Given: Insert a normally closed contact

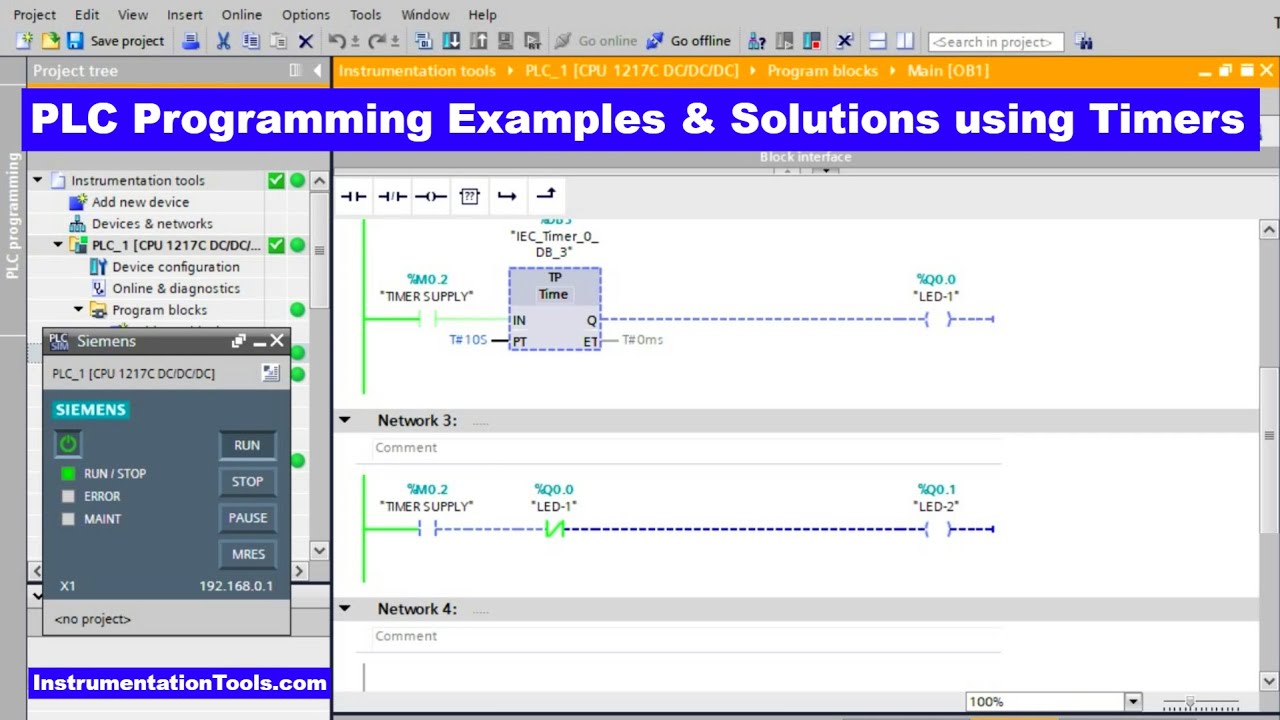Looking at the screenshot, I should (392, 196).
